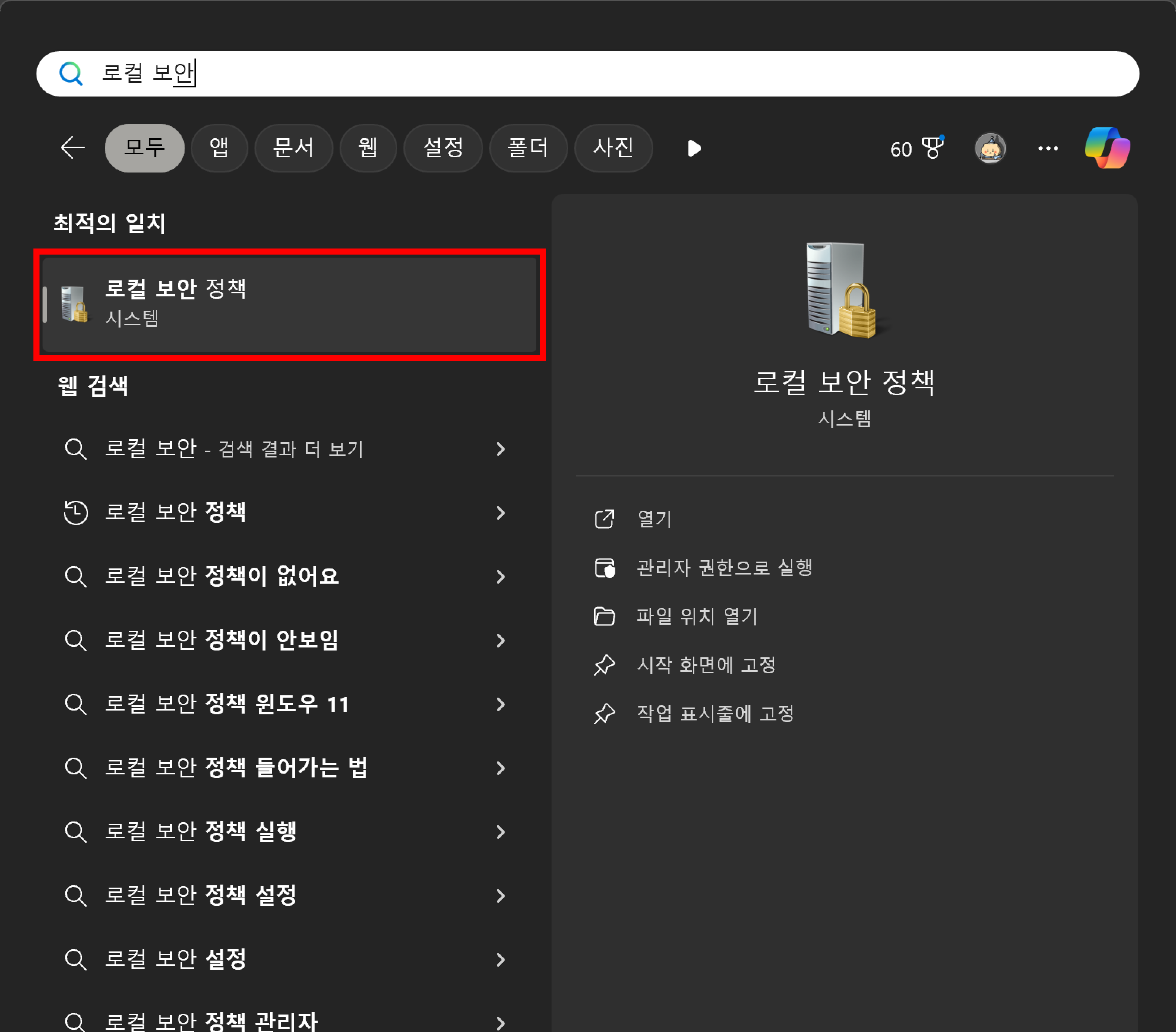
Task: Expand chevron for 로컬 보안 정책이 없어요
Action: point(501,577)
